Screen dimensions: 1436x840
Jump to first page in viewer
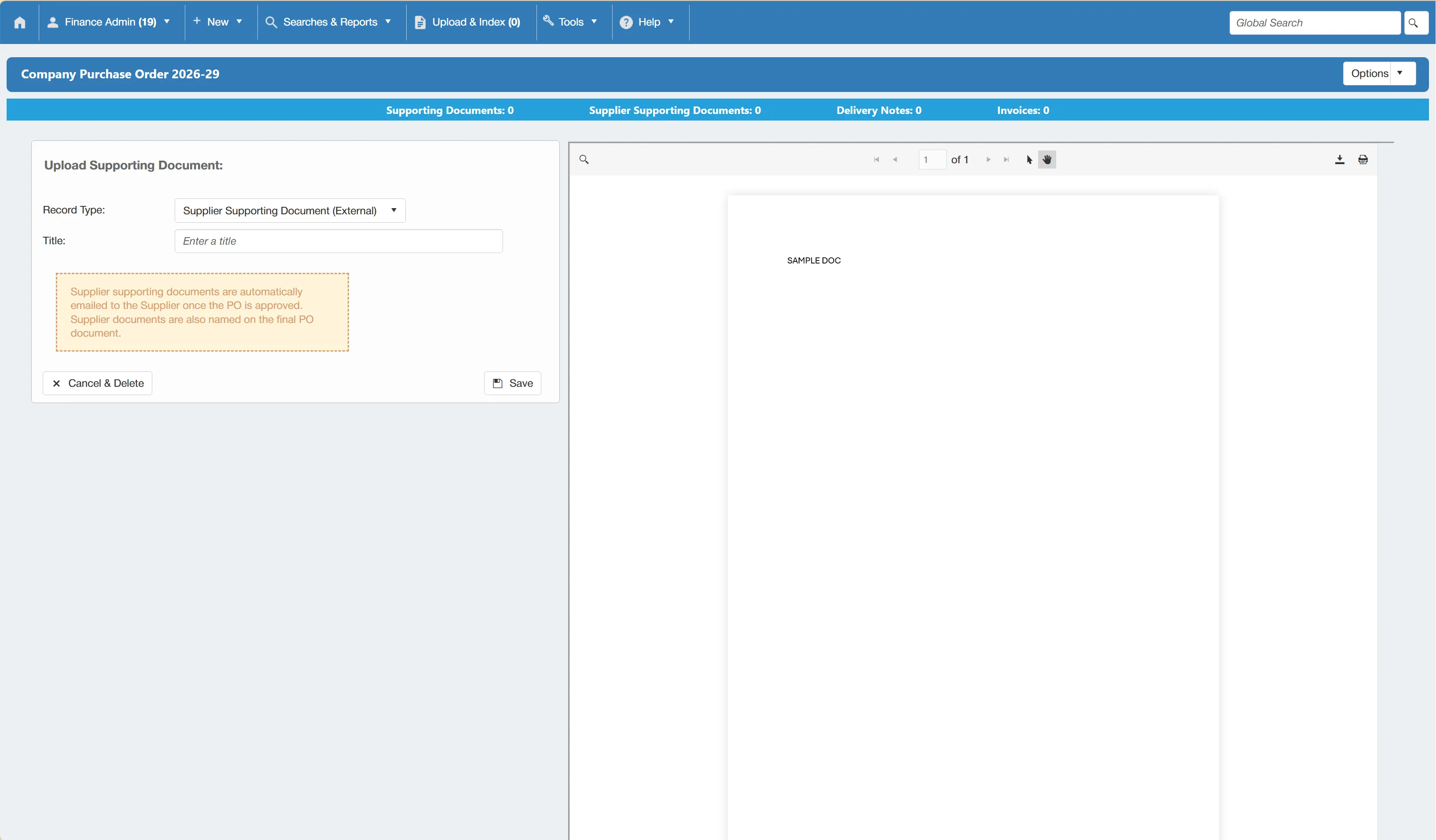click(876, 160)
